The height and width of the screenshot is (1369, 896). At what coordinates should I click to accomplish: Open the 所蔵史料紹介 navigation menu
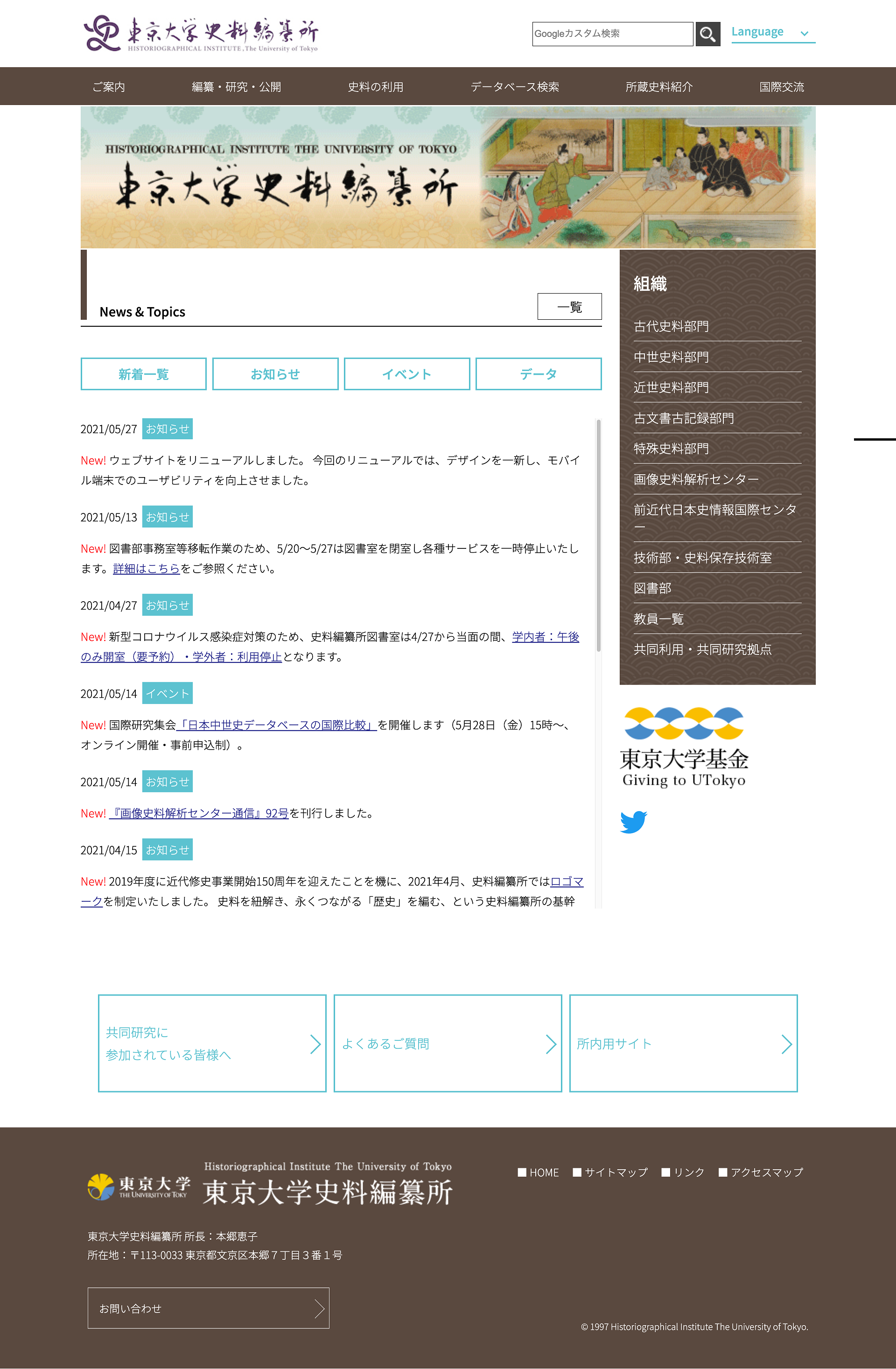[659, 87]
